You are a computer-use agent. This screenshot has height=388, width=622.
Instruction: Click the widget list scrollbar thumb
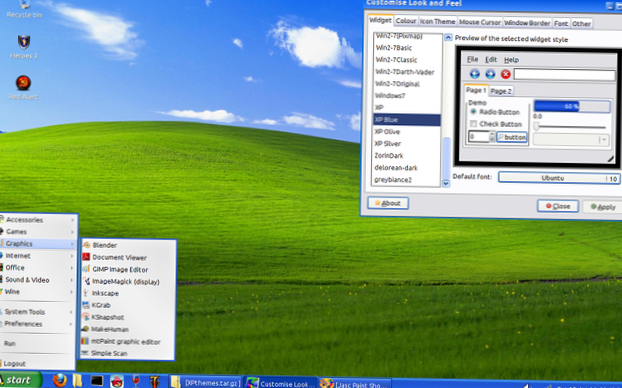point(446,158)
